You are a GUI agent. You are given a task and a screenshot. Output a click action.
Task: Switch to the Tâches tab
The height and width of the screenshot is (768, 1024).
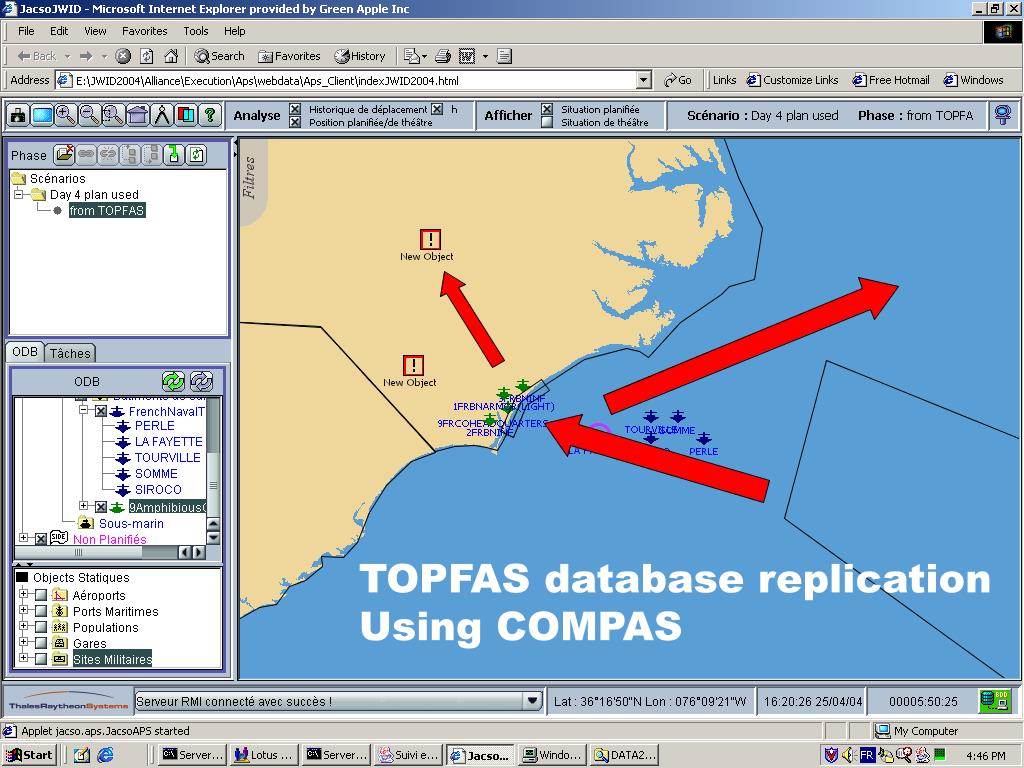(x=70, y=353)
